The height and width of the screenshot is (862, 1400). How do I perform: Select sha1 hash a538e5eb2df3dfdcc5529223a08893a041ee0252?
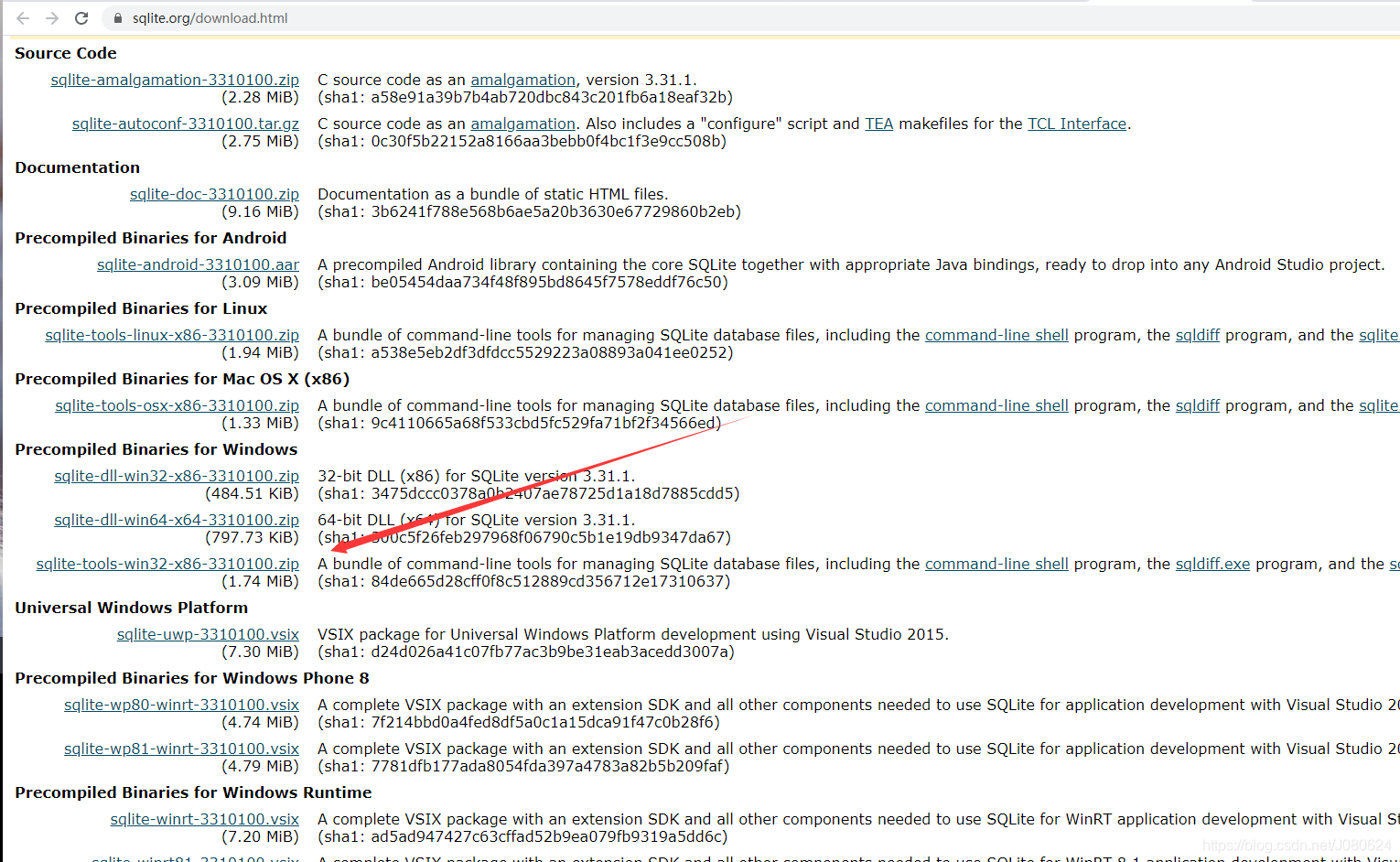tap(549, 352)
